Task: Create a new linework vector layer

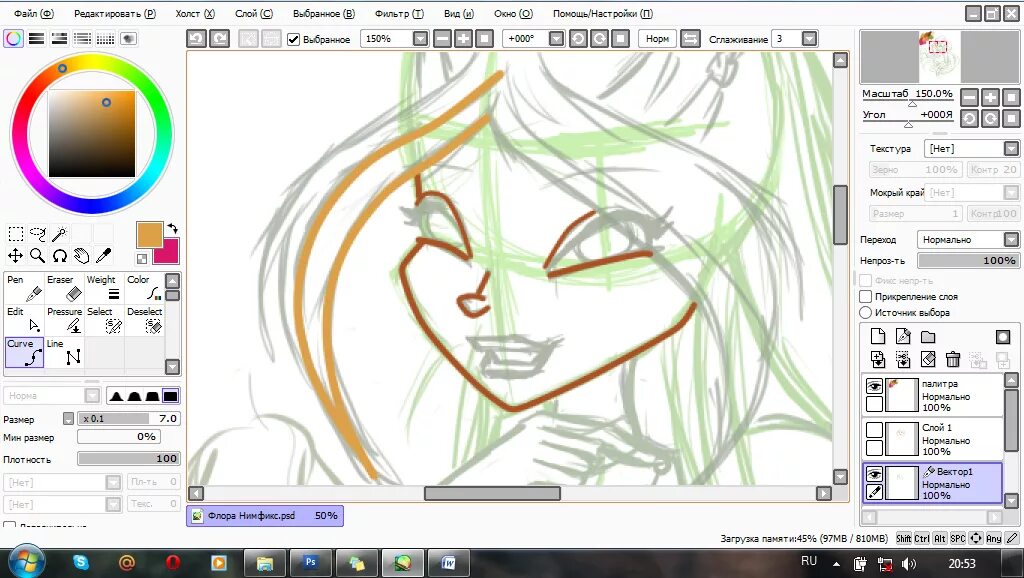Action: [x=903, y=336]
